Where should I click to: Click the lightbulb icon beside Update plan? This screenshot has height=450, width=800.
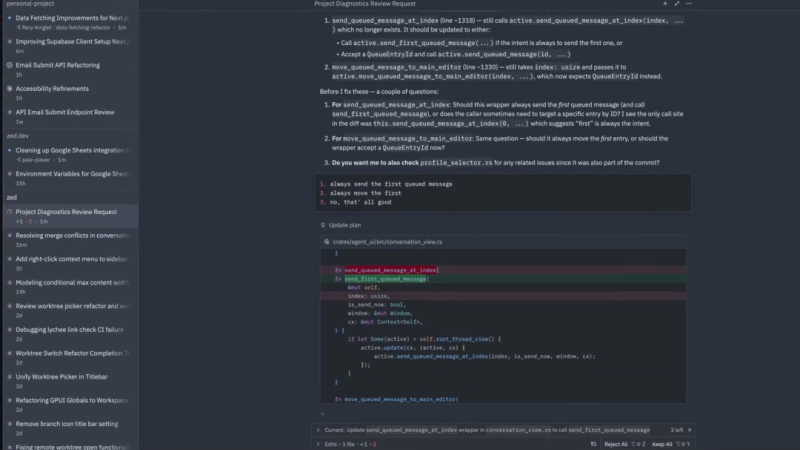coord(322,225)
